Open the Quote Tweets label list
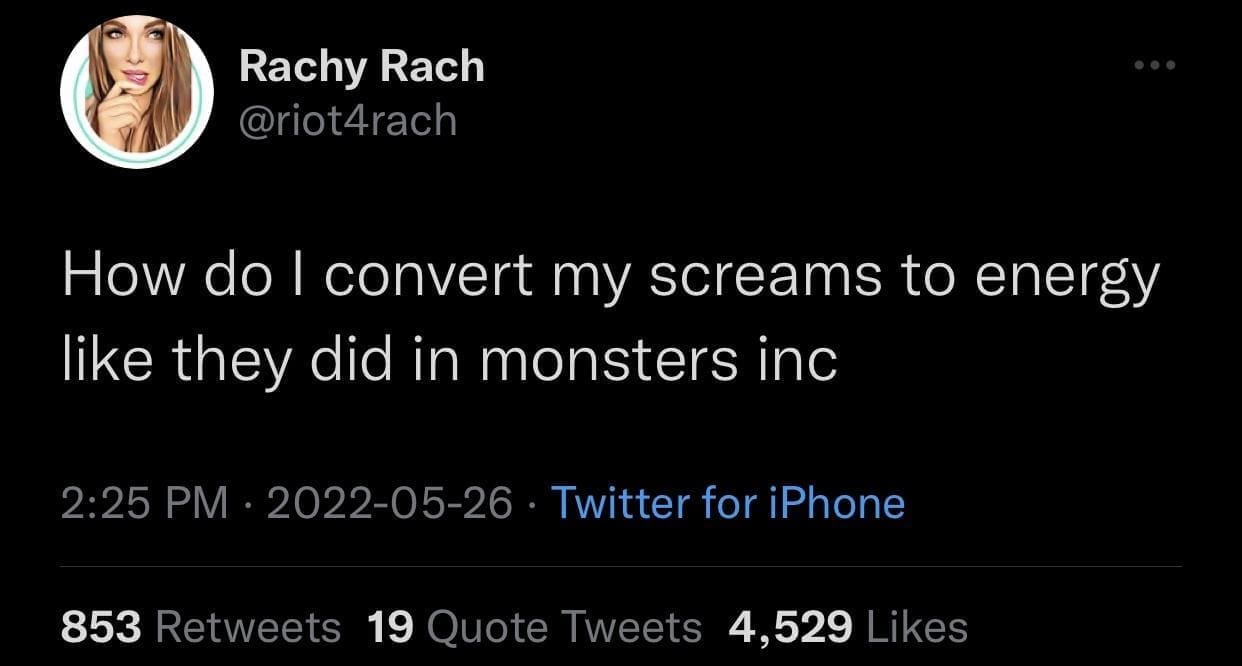This screenshot has height=666, width=1242. tap(564, 627)
